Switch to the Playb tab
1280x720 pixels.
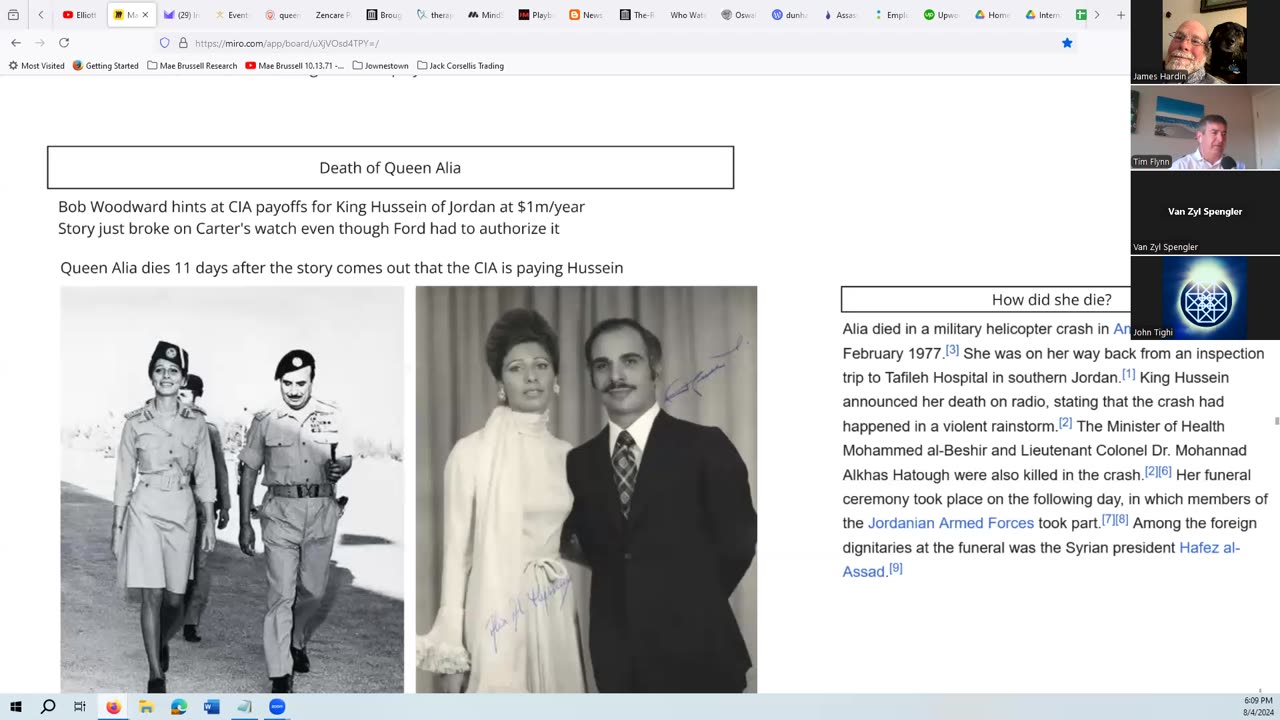click(x=536, y=15)
